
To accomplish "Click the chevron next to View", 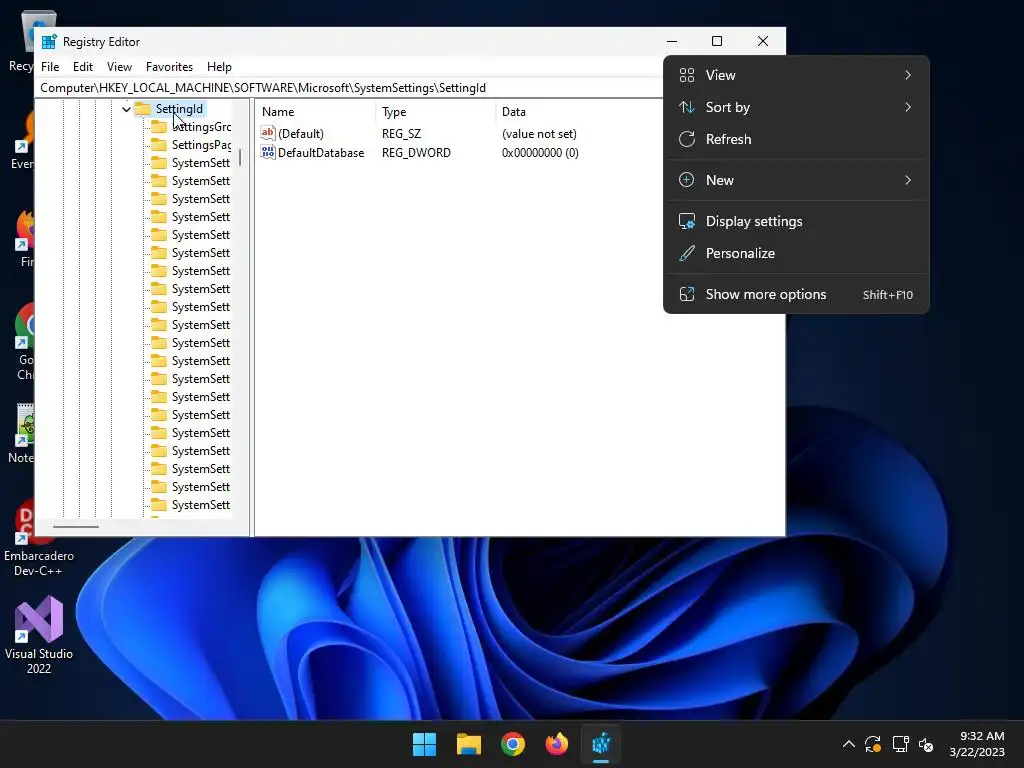I will pos(908,75).
